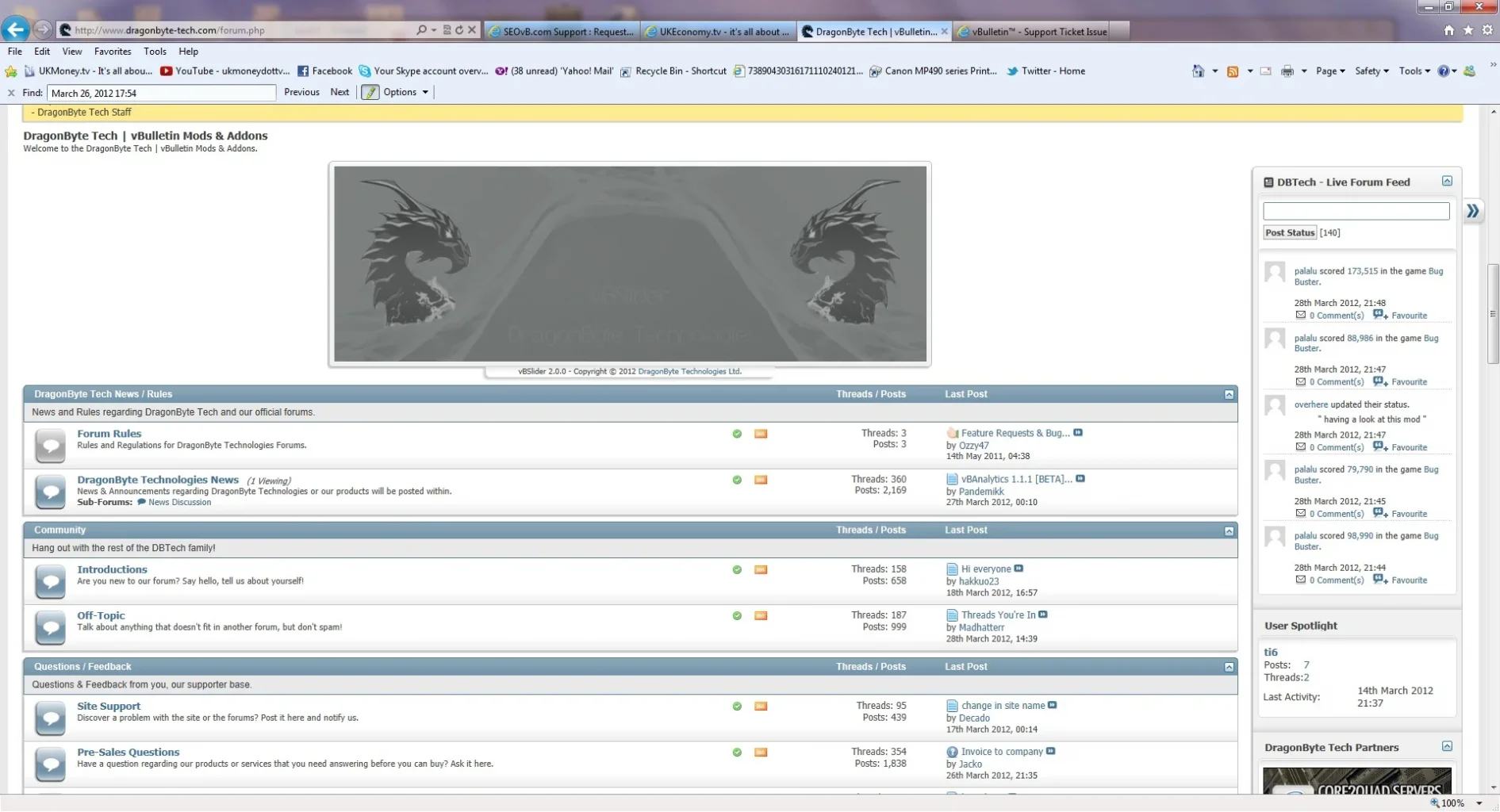Image resolution: width=1500 pixels, height=812 pixels.
Task: Open the File menu
Action: point(15,52)
